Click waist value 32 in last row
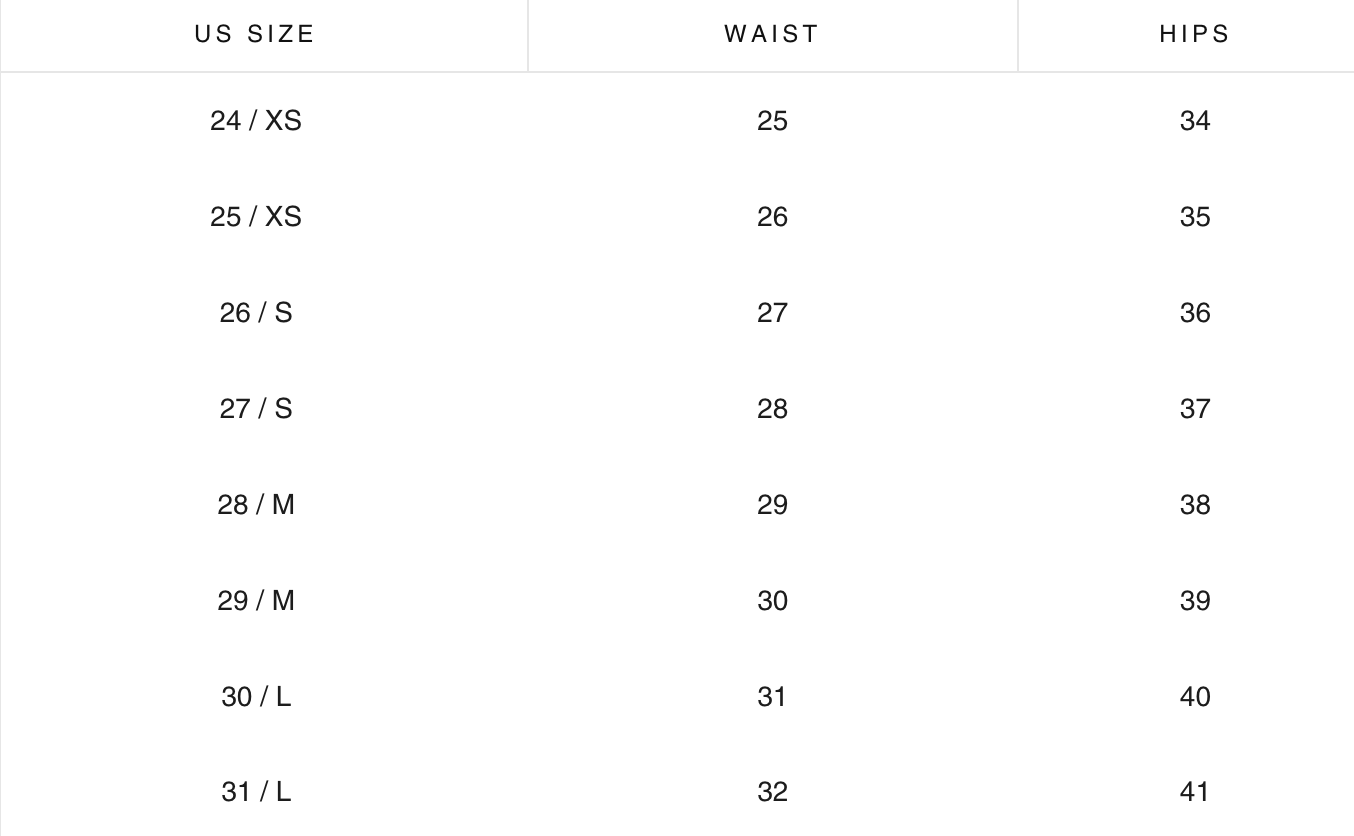The height and width of the screenshot is (836, 1354). (x=772, y=792)
